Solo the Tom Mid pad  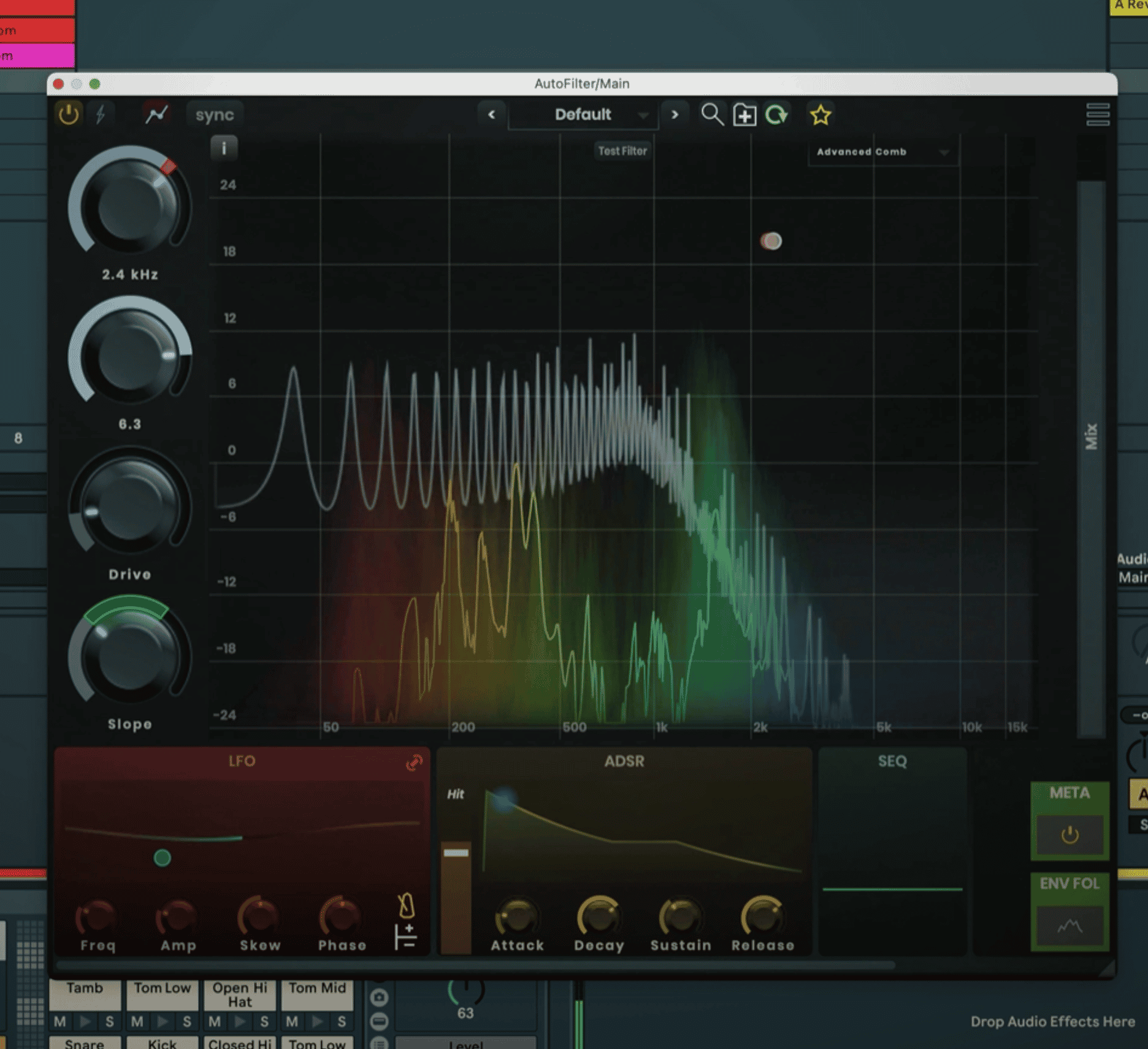342,1022
